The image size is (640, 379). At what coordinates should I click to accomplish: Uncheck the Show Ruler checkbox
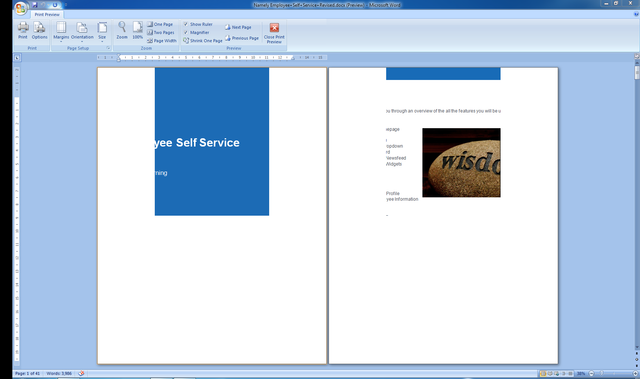[x=186, y=24]
